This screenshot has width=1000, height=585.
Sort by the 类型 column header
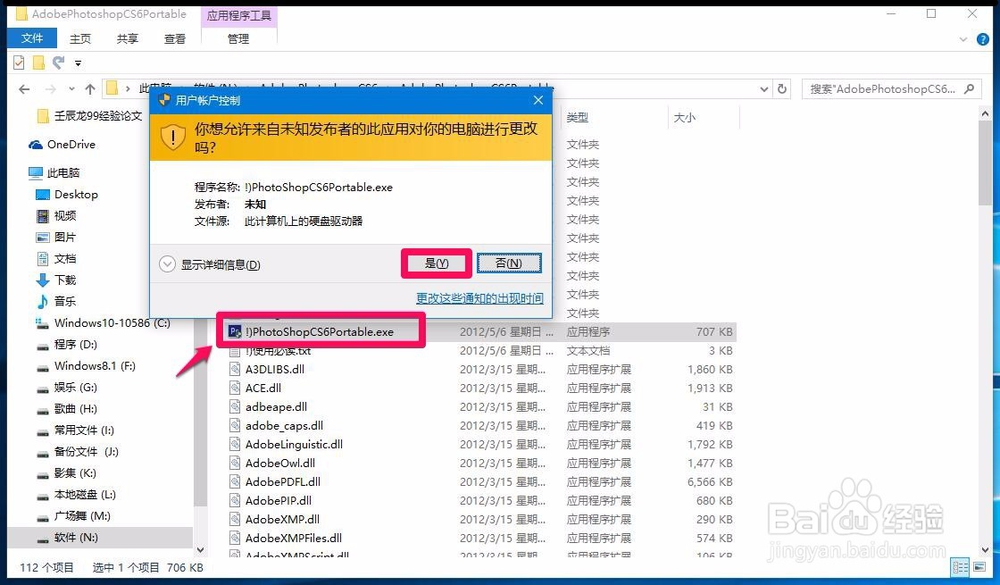[577, 117]
